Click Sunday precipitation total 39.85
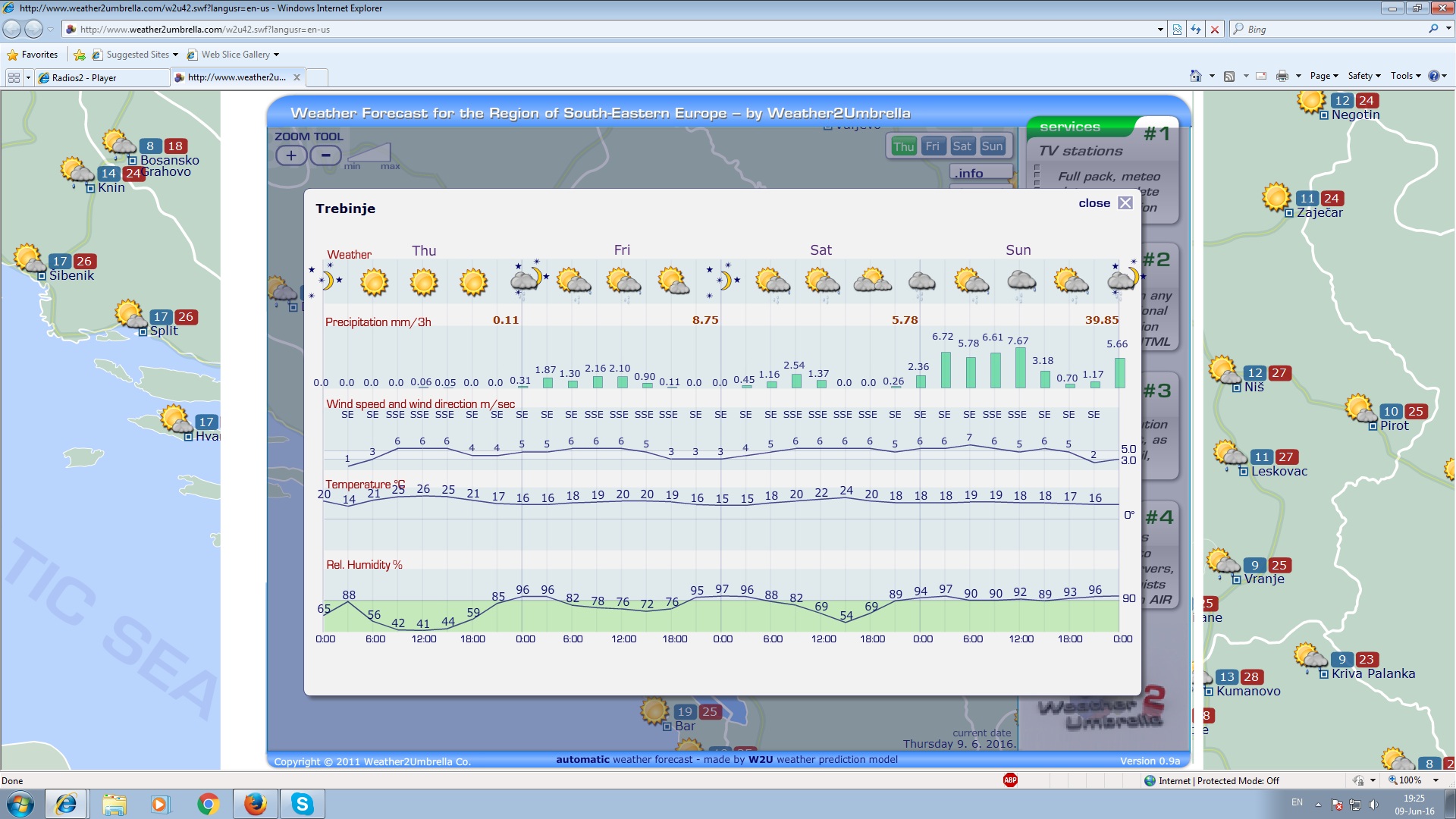1456x819 pixels. (x=1101, y=320)
